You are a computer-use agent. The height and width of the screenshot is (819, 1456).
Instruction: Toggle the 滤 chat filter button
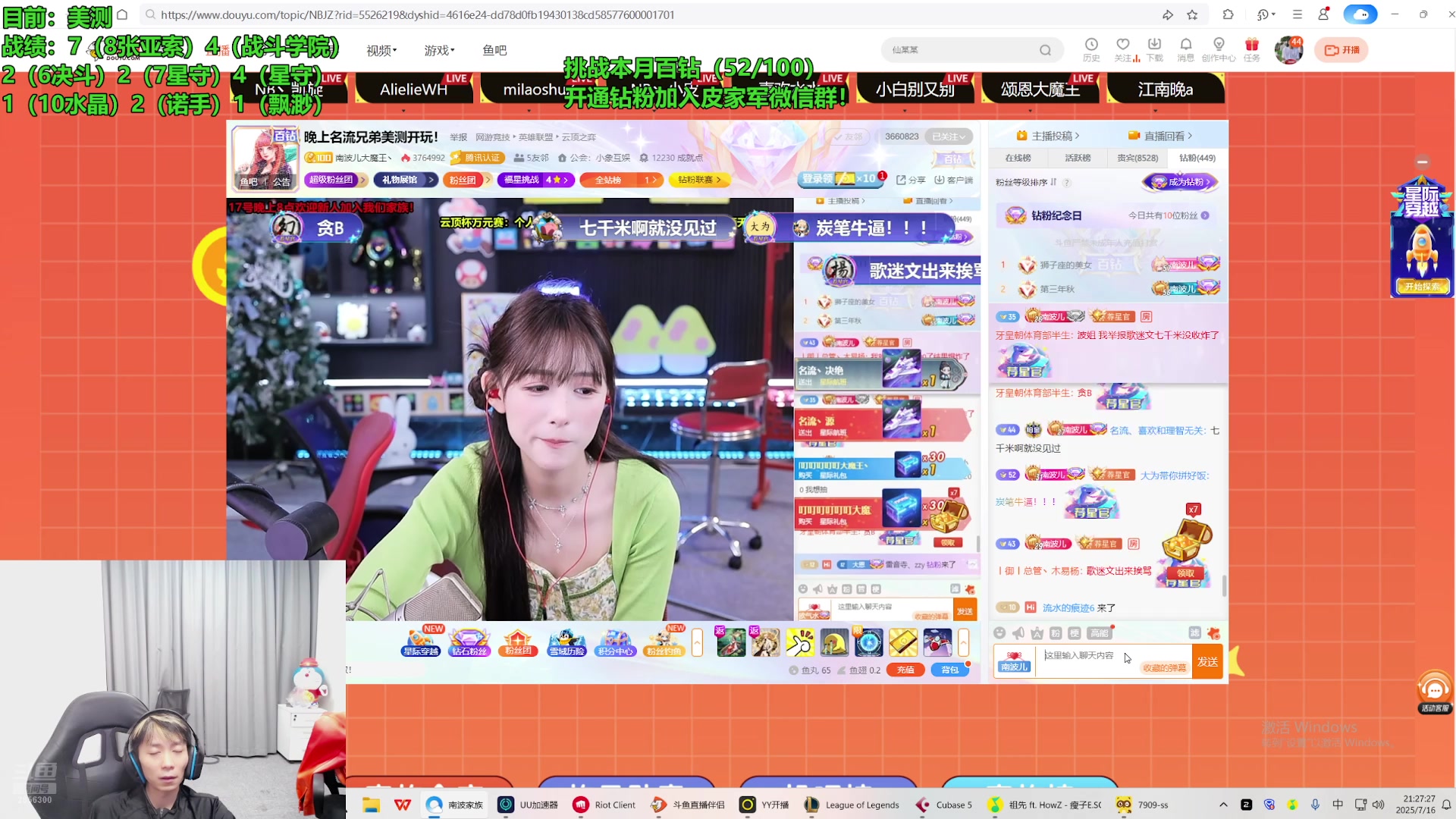click(x=1194, y=633)
